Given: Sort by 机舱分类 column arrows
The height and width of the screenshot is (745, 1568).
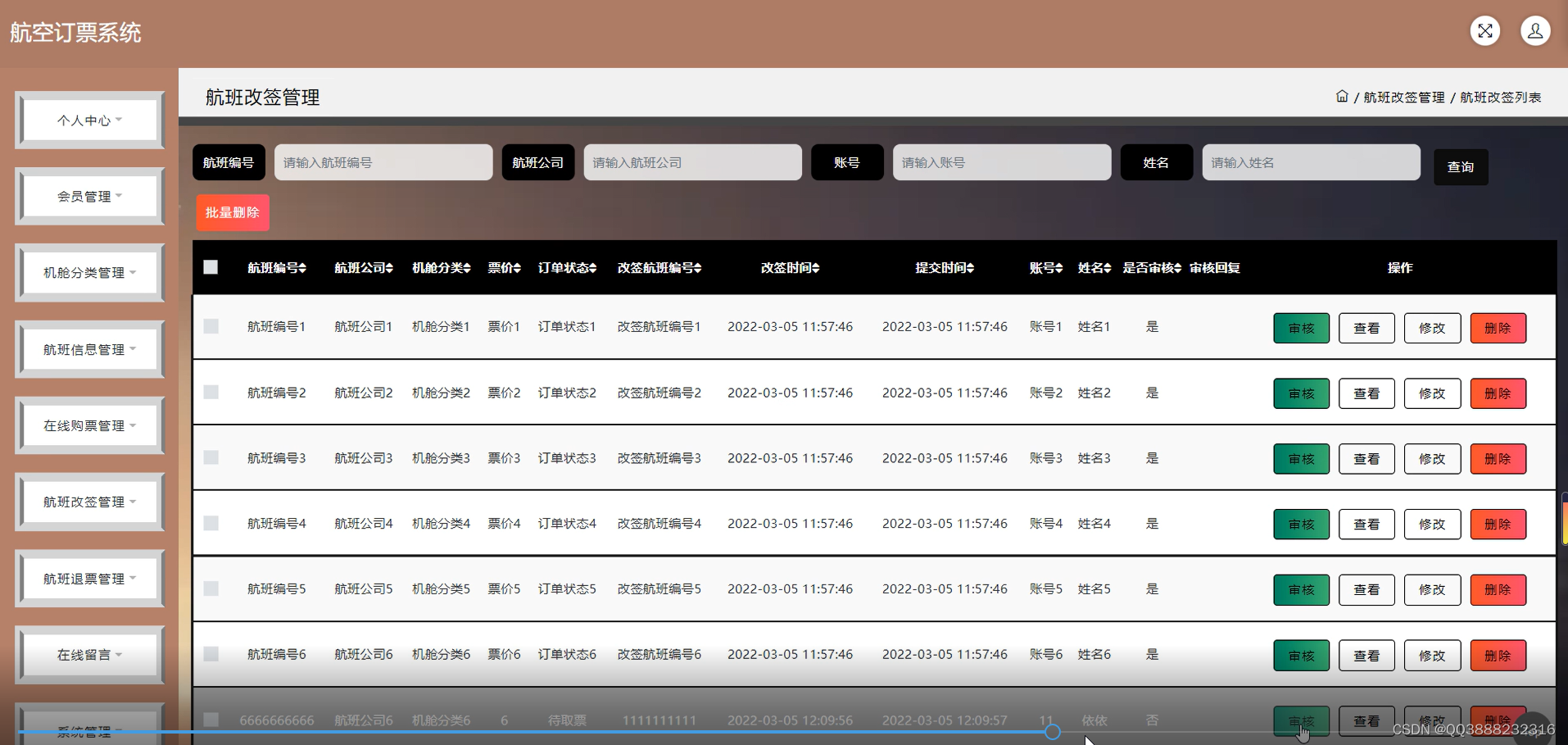Looking at the screenshot, I should coord(467,268).
